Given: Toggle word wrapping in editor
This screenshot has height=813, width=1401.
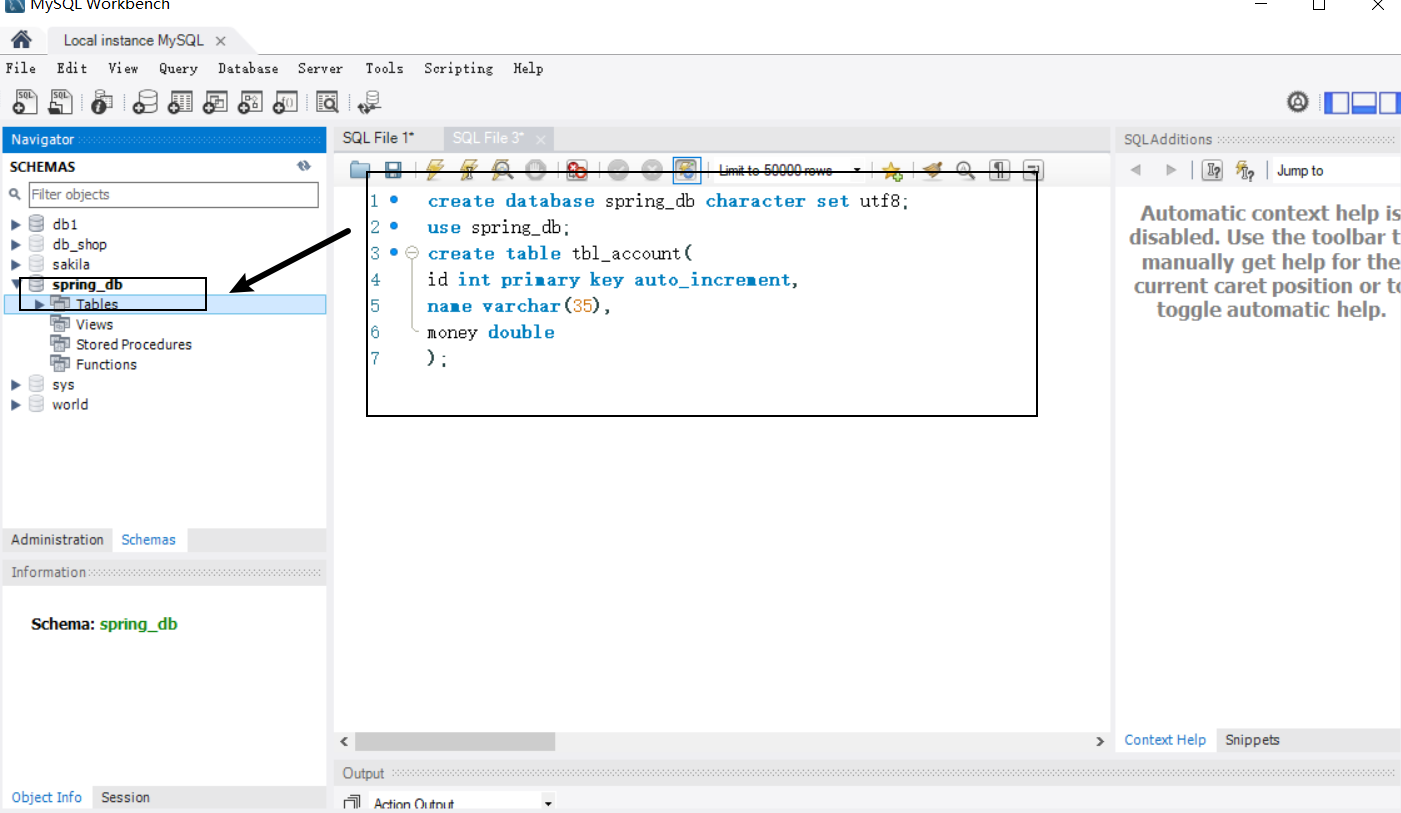Looking at the screenshot, I should coord(1033,170).
